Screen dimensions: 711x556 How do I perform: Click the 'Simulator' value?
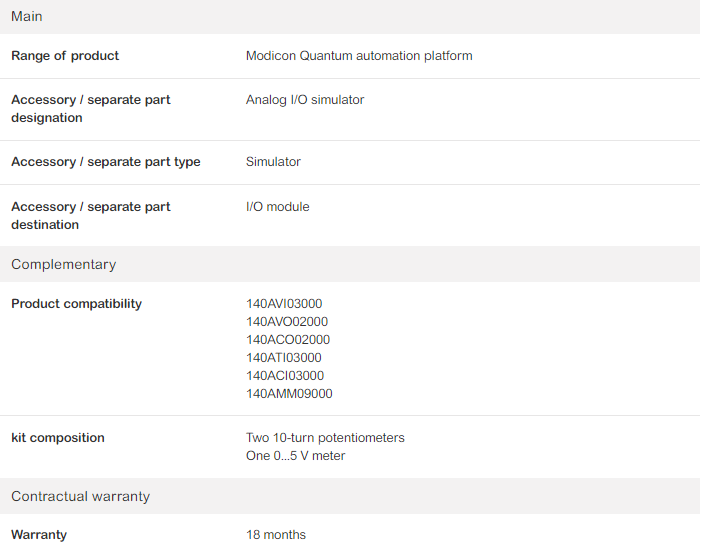click(273, 162)
